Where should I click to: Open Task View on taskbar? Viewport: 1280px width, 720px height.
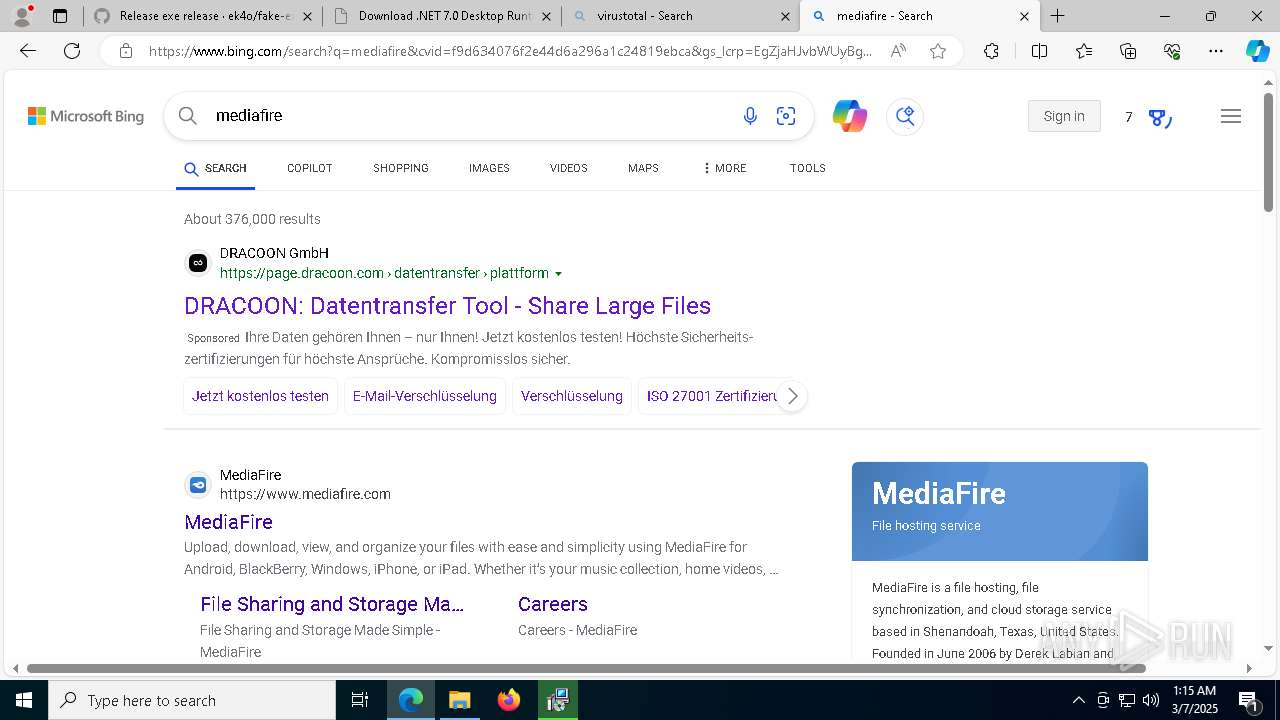pos(360,700)
